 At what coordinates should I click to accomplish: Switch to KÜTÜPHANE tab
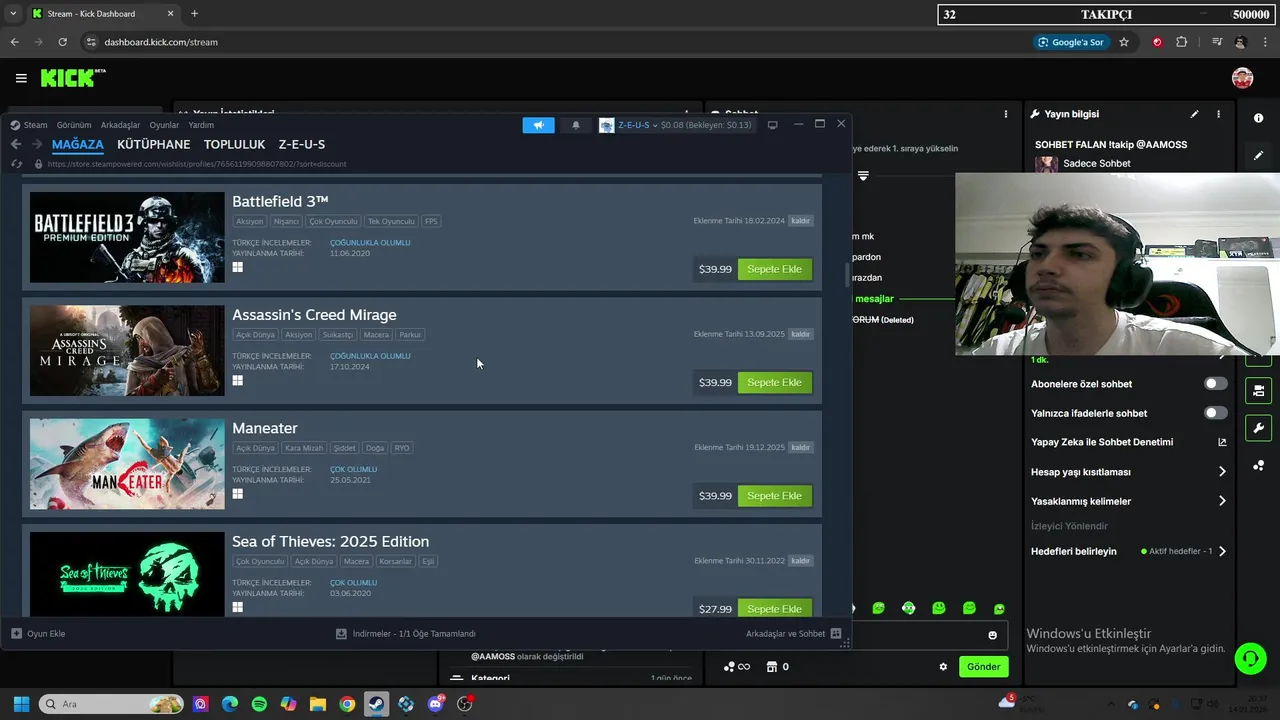pyautogui.click(x=154, y=144)
